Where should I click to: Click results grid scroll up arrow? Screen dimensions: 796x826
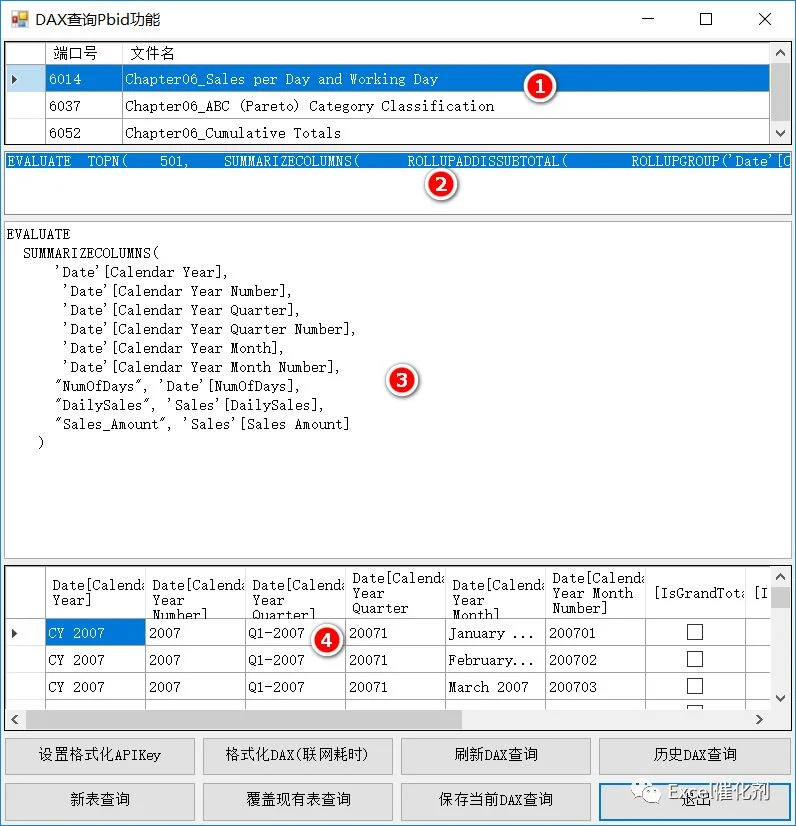(780, 577)
